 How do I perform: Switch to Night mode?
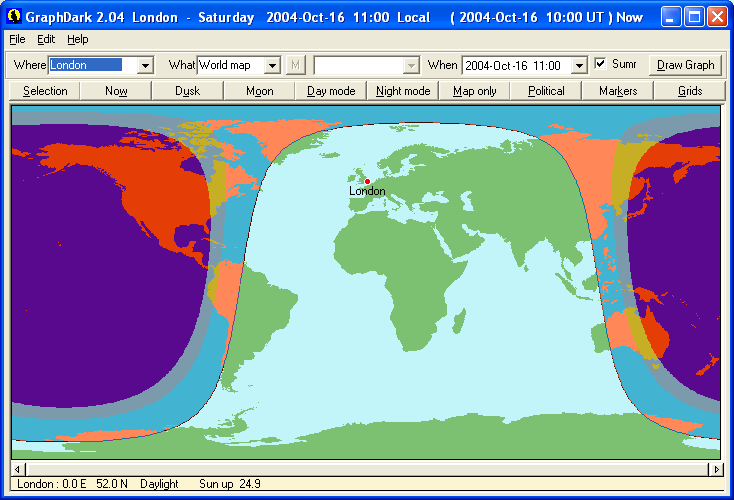(x=403, y=91)
